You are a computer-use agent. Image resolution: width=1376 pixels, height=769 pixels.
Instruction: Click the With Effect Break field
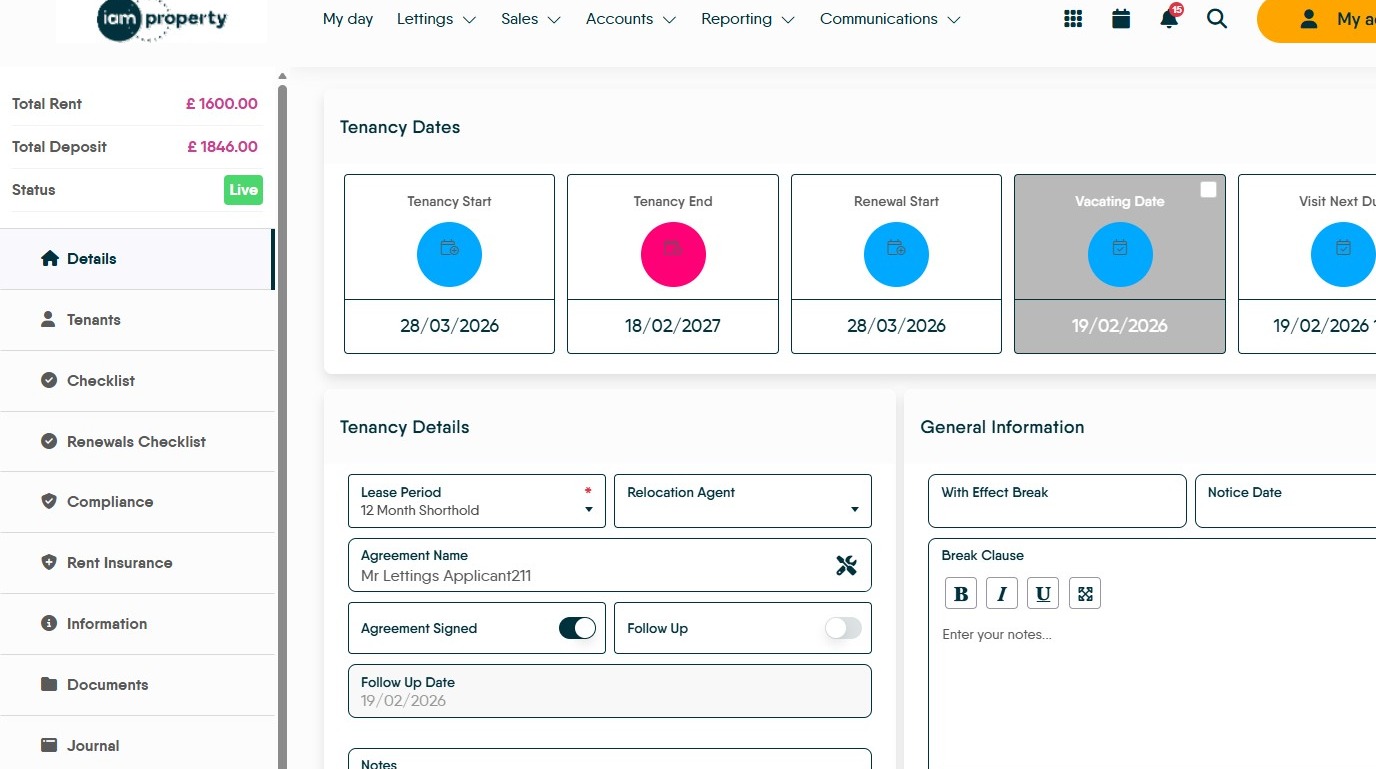coord(1057,501)
